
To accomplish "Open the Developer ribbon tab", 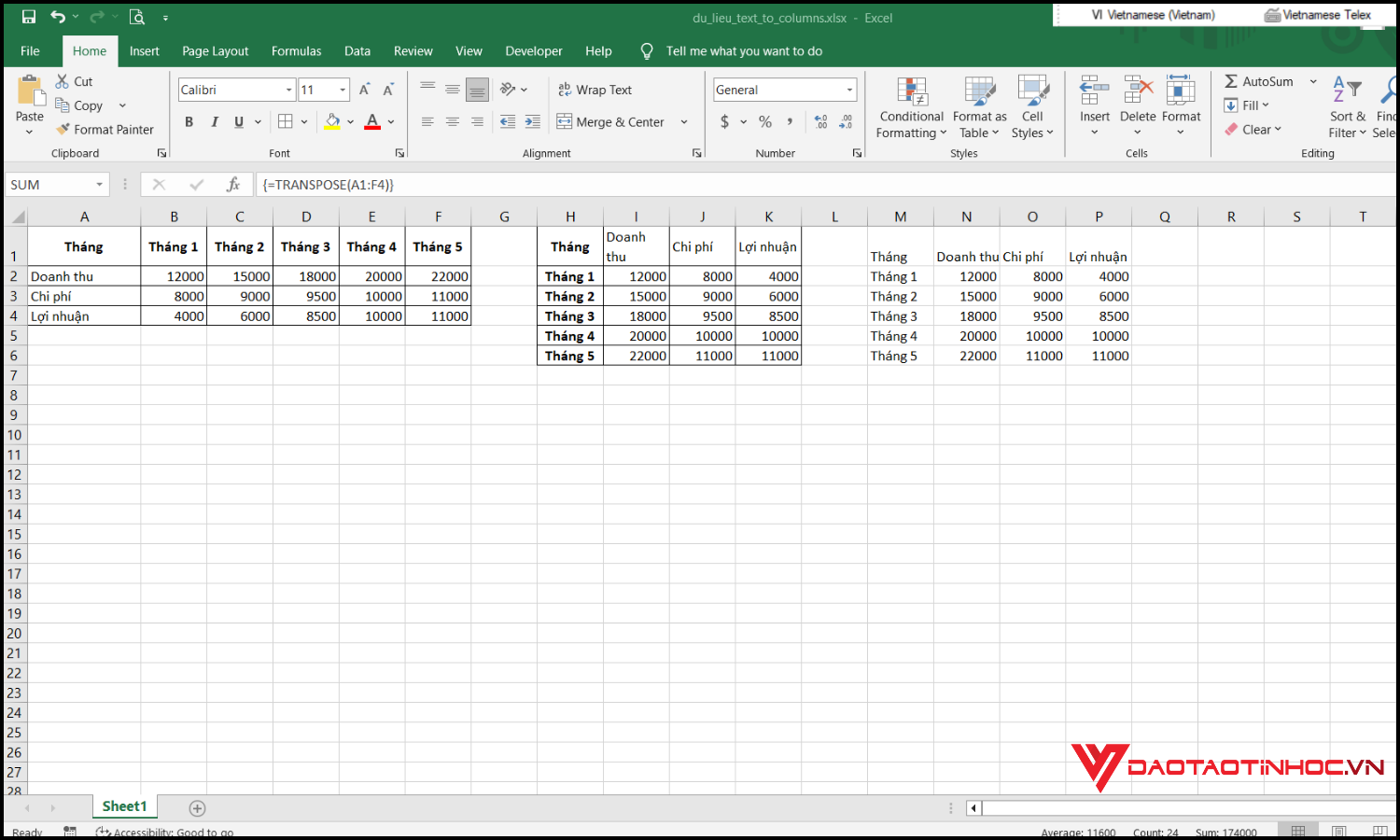I will click(x=533, y=50).
